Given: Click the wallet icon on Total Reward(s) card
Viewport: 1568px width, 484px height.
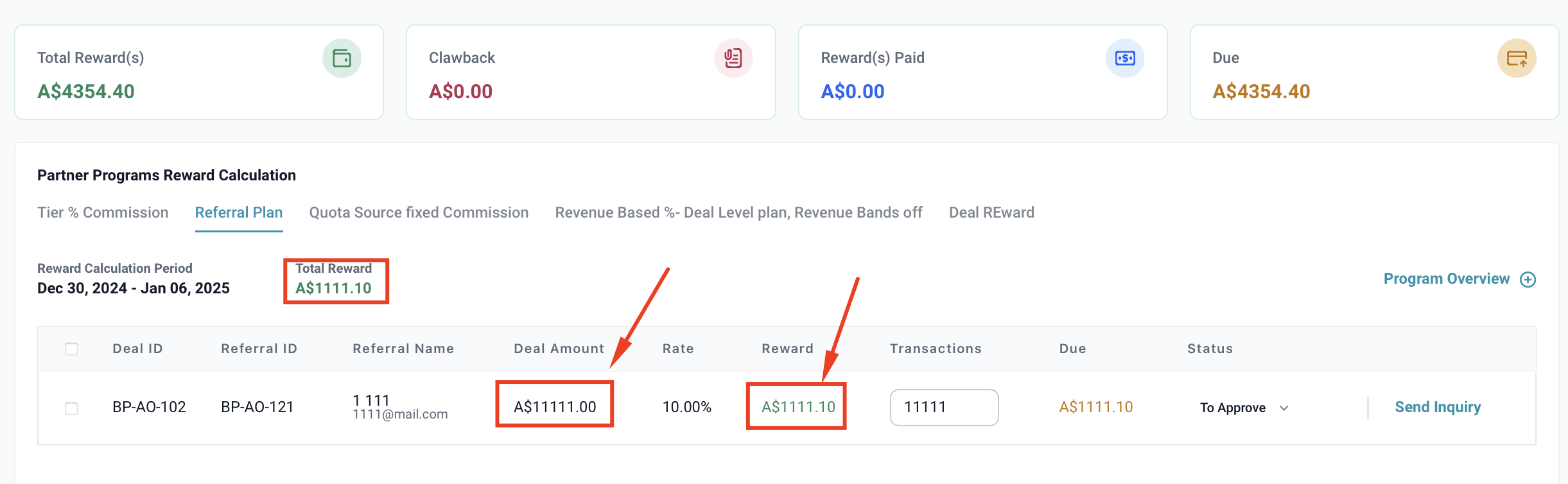Looking at the screenshot, I should [x=342, y=58].
